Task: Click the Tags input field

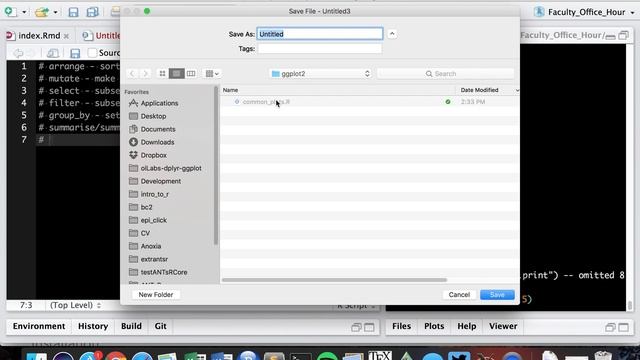Action: coord(320,49)
